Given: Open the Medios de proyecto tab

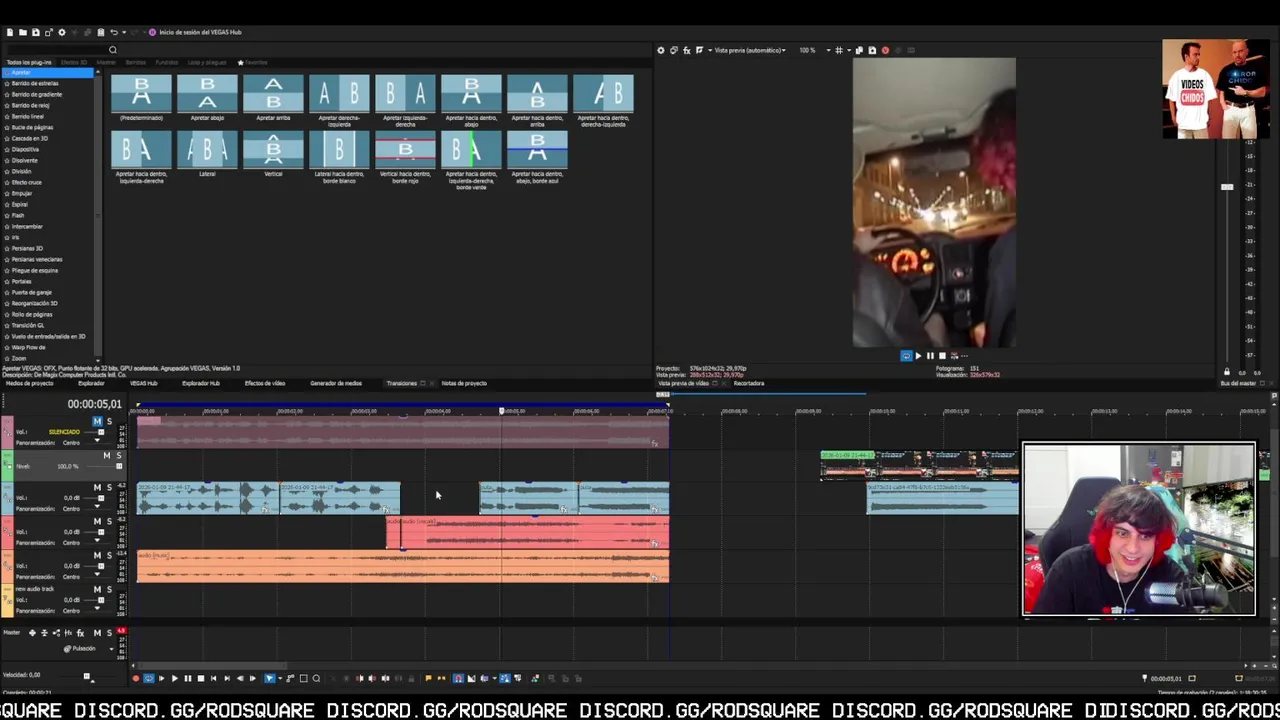Looking at the screenshot, I should tap(29, 383).
